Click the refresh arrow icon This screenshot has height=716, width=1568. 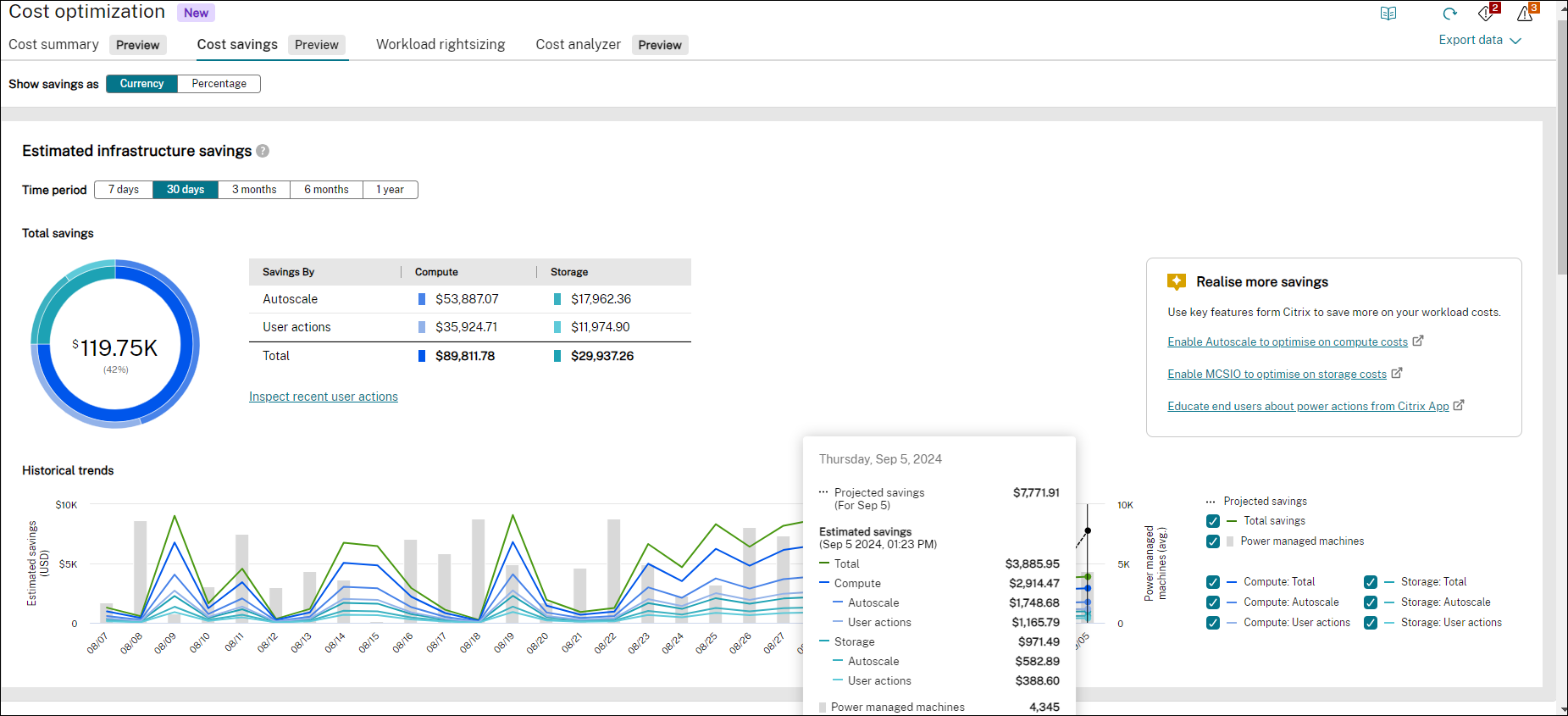tap(1449, 14)
